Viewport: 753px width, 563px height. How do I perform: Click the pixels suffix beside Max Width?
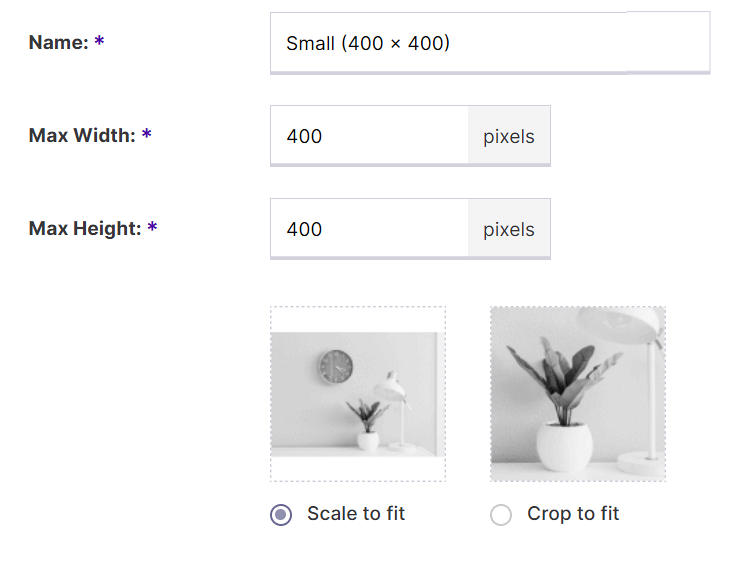tap(509, 136)
